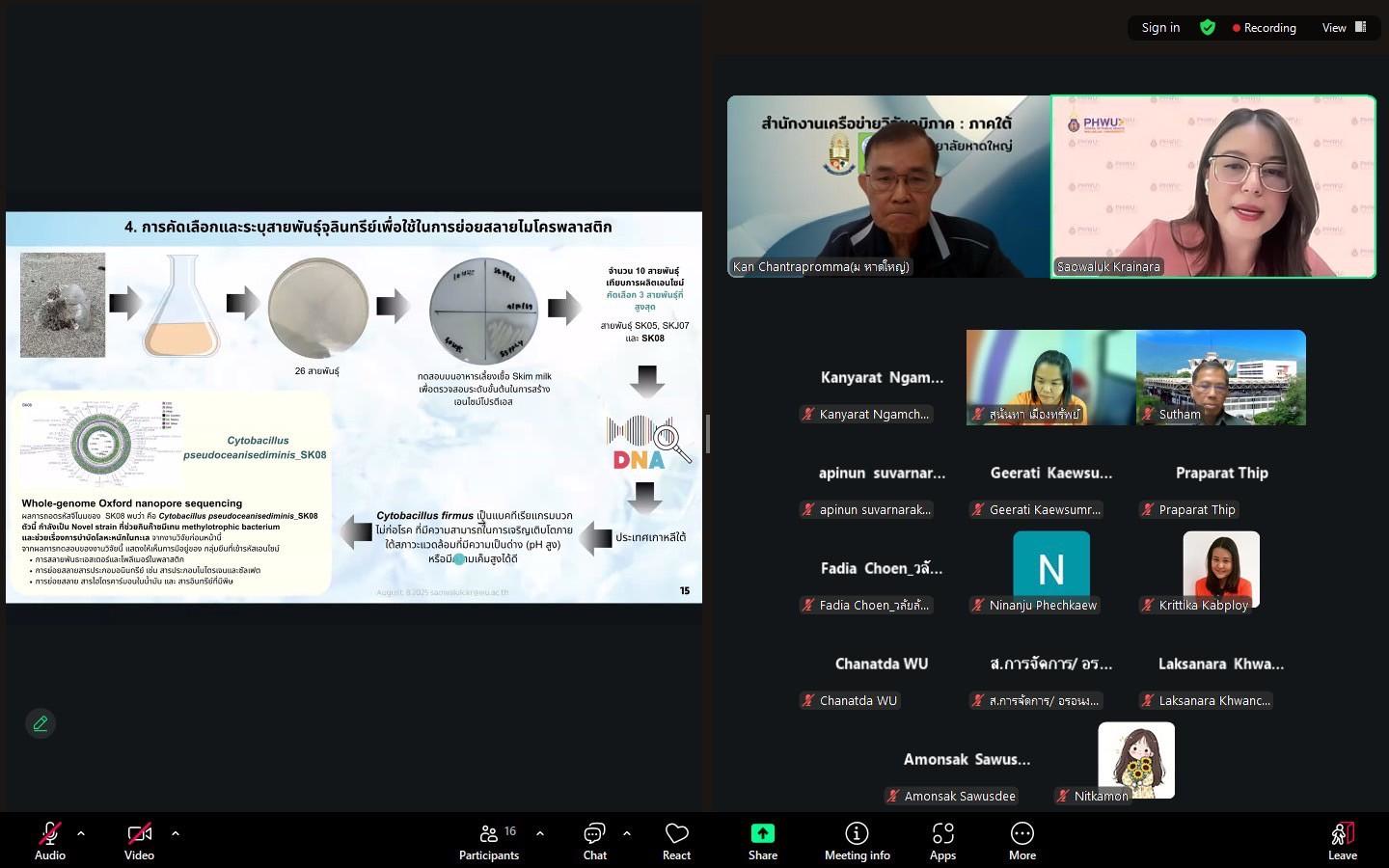The height and width of the screenshot is (868, 1389).
Task: Open Meeting info
Action: [x=857, y=841]
